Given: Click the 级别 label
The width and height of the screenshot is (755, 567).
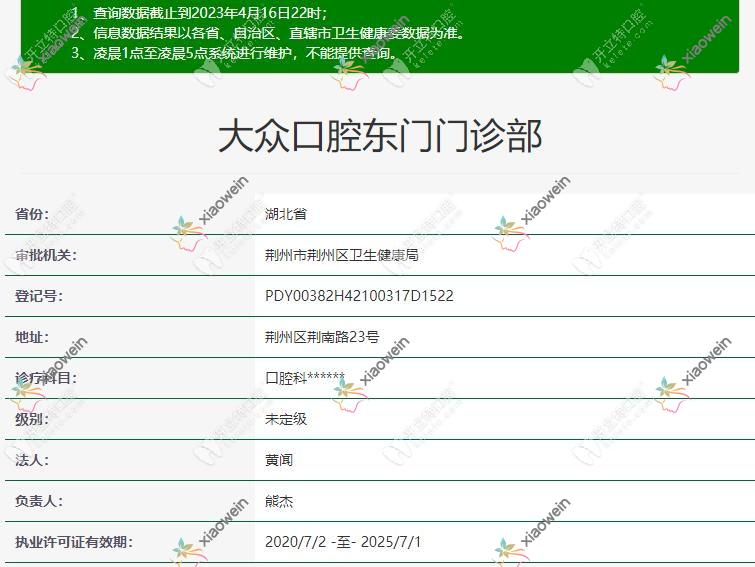Looking at the screenshot, I should 32,419.
